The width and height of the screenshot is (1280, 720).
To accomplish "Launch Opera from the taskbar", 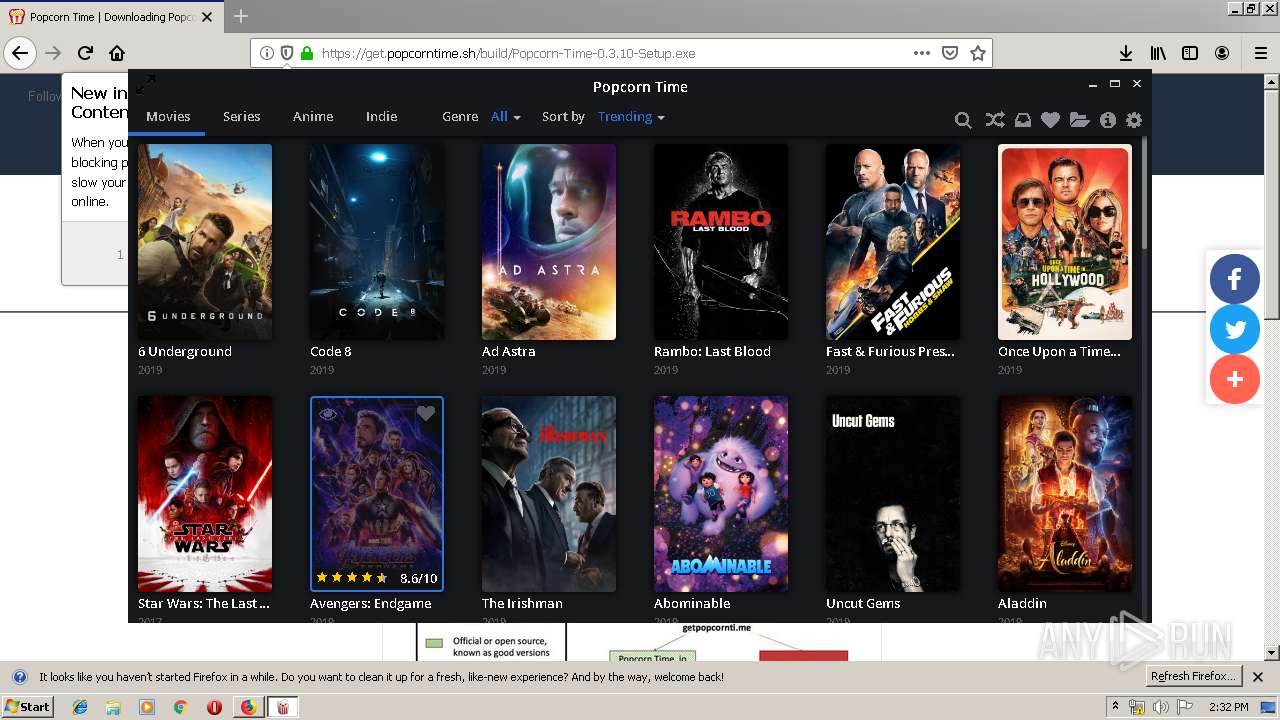I will click(x=214, y=707).
